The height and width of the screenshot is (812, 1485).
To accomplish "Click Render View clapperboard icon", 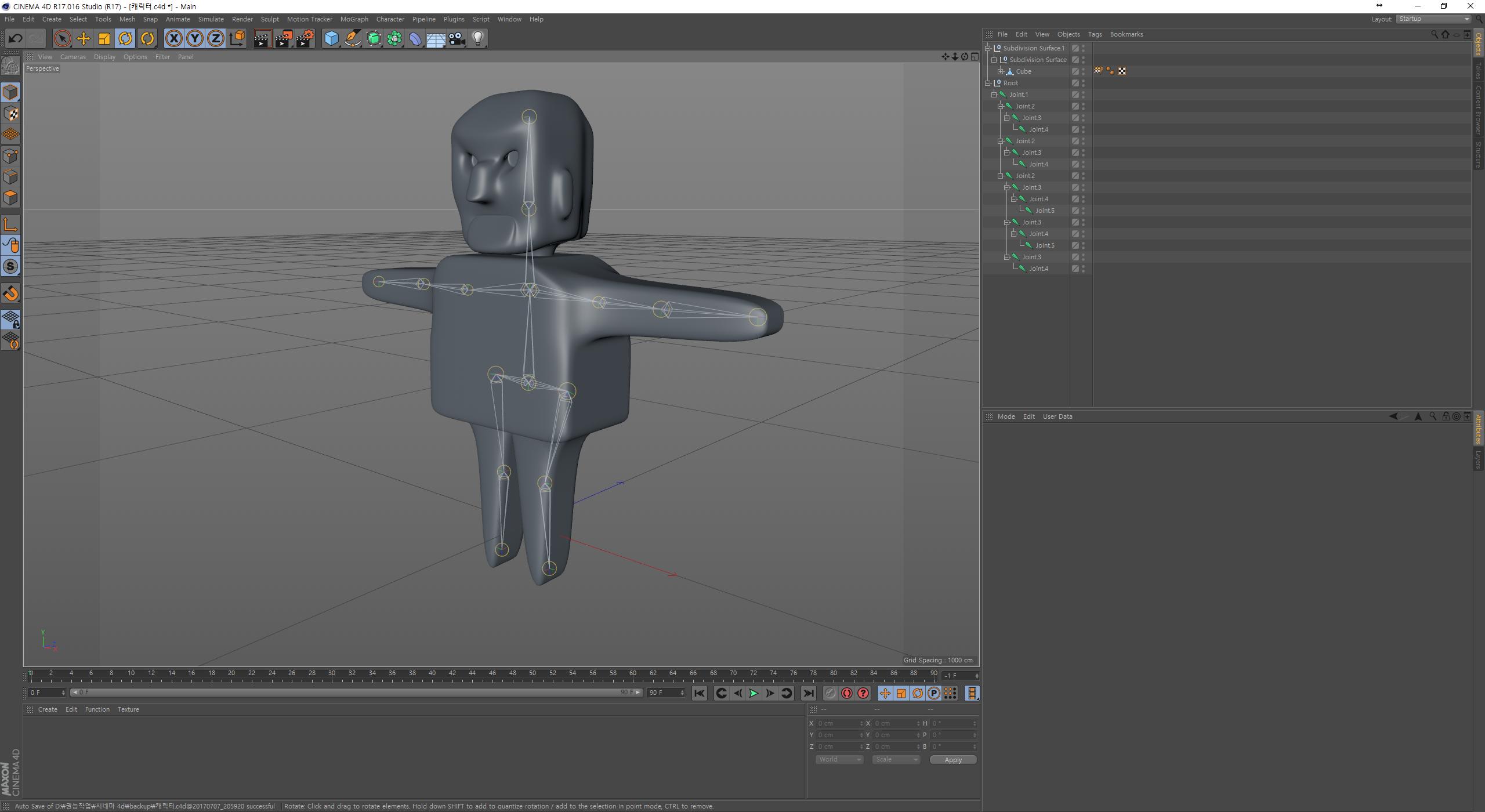I will [262, 39].
